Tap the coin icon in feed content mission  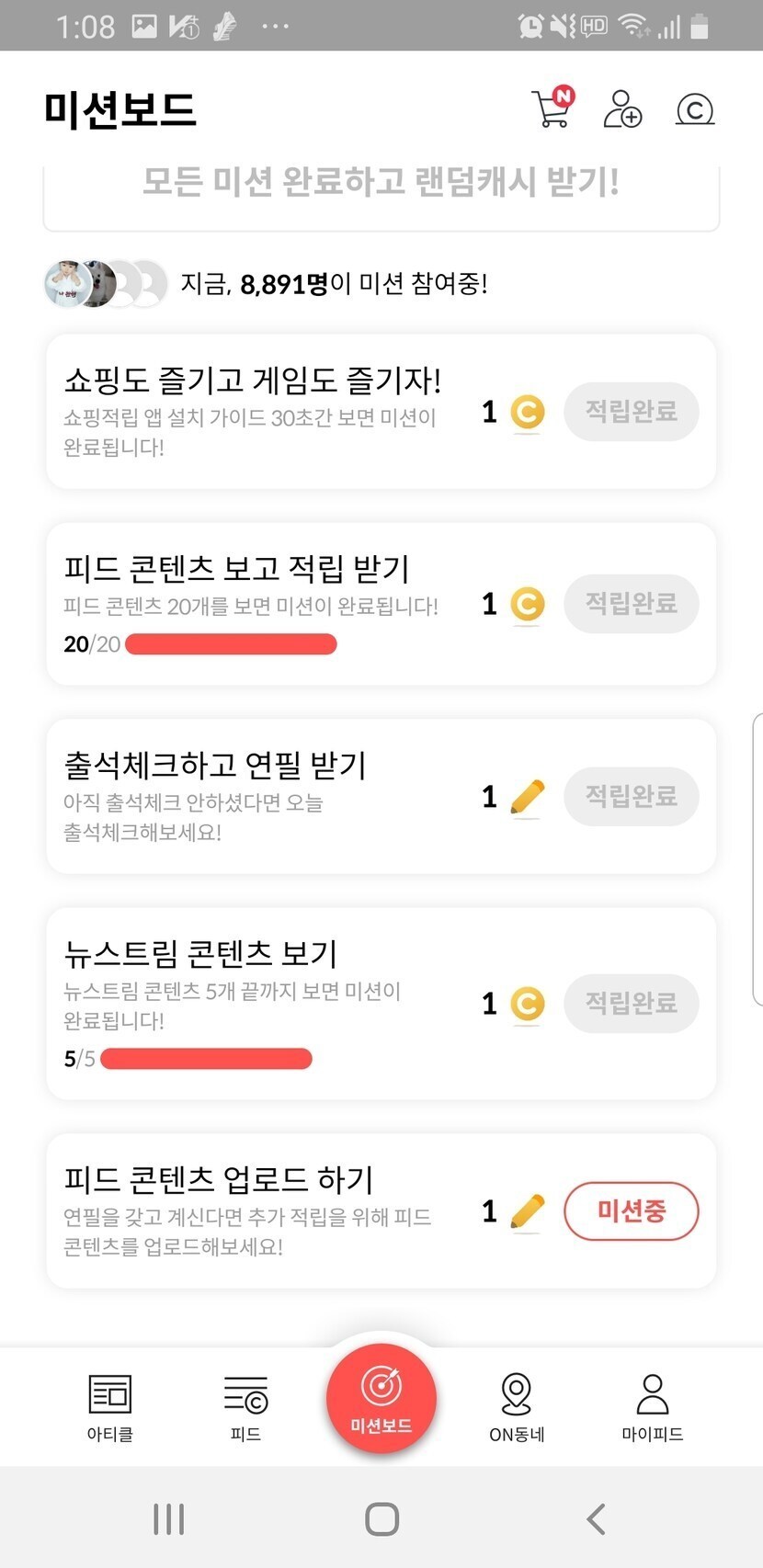coord(527,604)
